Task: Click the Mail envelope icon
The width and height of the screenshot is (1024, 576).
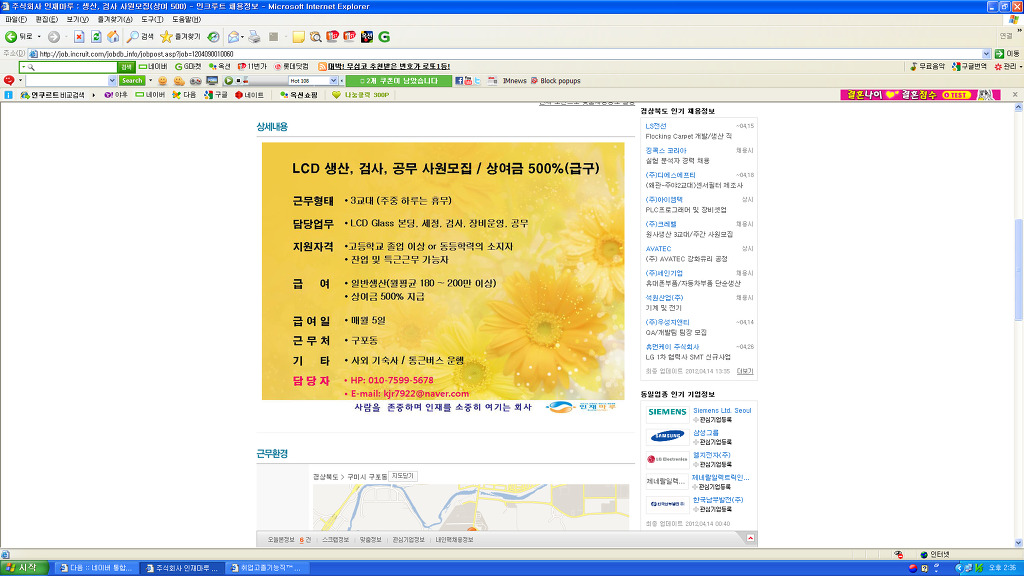Action: [x=233, y=37]
